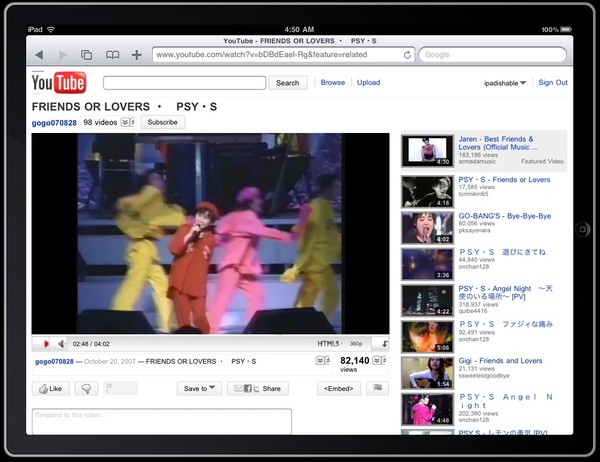Click the Sign Out link
This screenshot has width=600, height=462.
[x=553, y=83]
